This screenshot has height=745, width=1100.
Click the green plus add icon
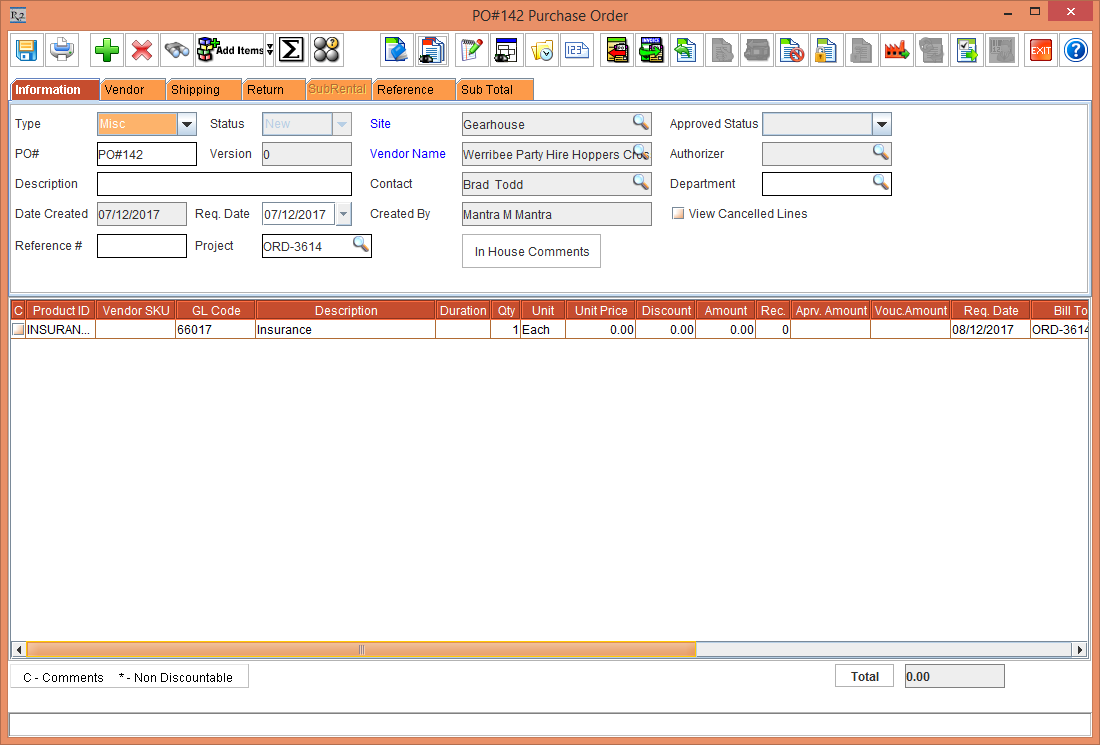(107, 49)
